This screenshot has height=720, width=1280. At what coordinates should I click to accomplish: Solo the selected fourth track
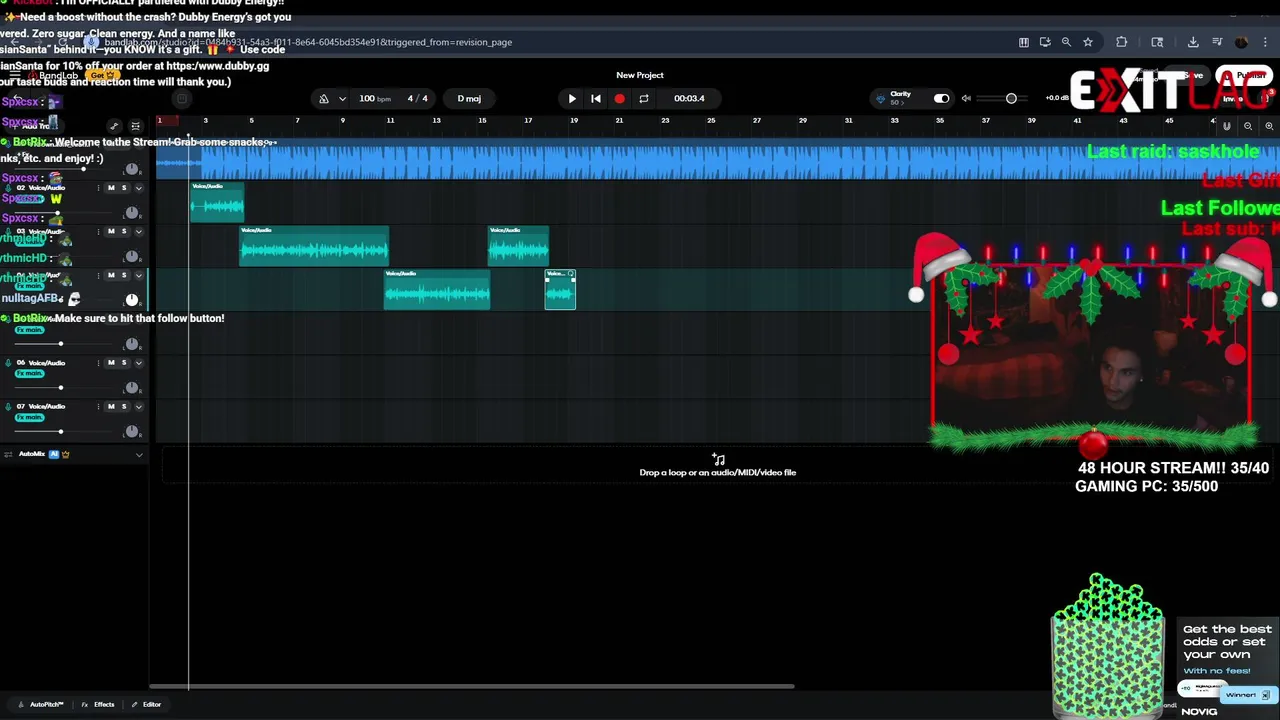click(124, 275)
